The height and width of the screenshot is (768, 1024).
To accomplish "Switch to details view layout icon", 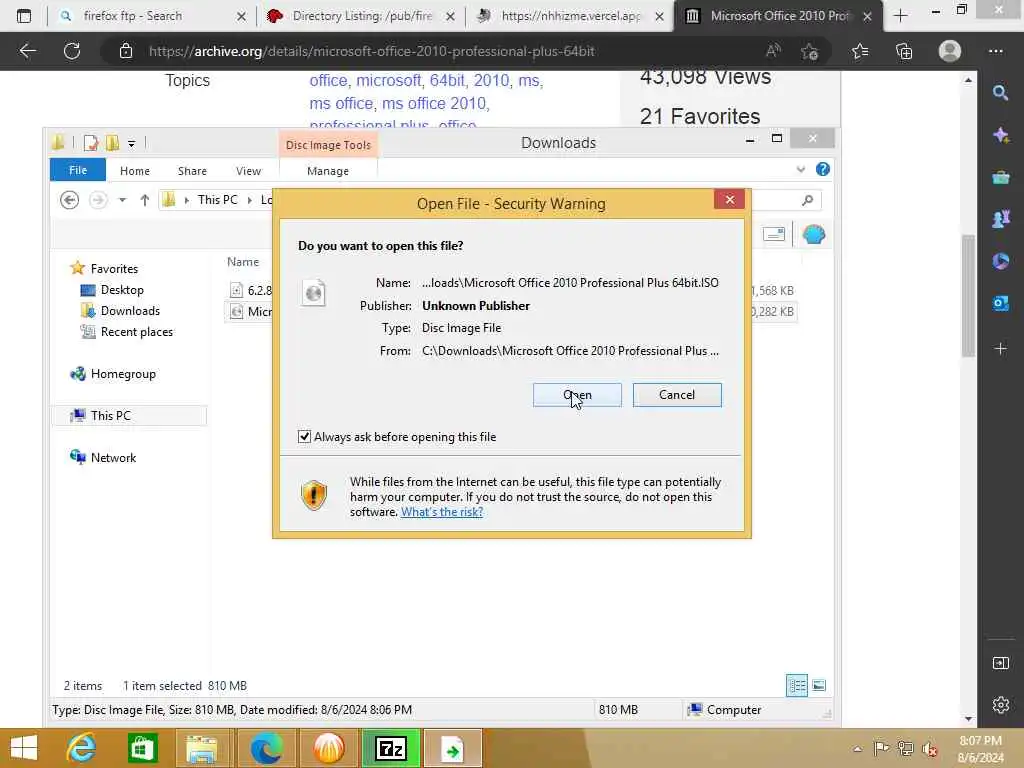I will pos(797,686).
